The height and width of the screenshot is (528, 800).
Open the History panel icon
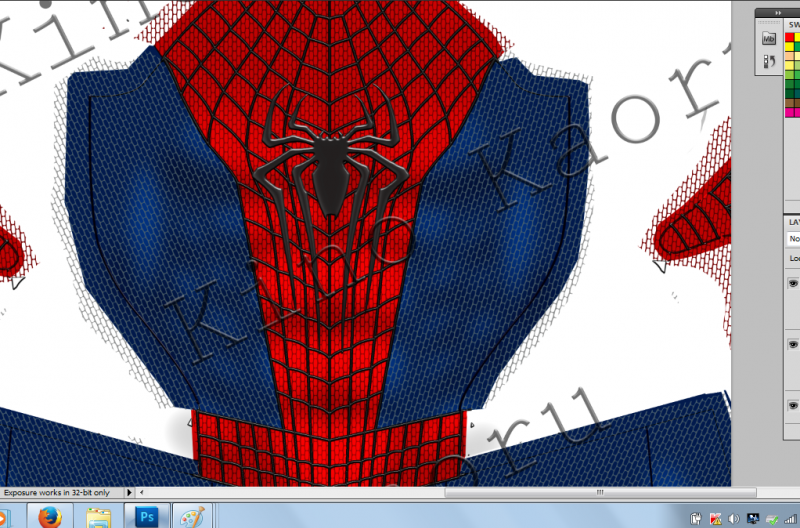(768, 62)
